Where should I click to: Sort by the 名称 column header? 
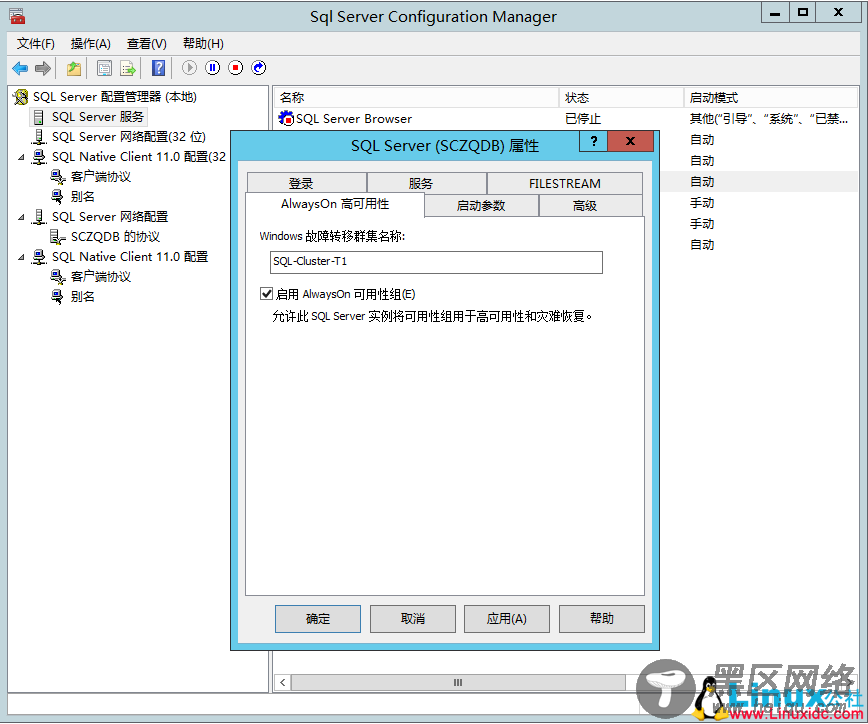pos(416,98)
